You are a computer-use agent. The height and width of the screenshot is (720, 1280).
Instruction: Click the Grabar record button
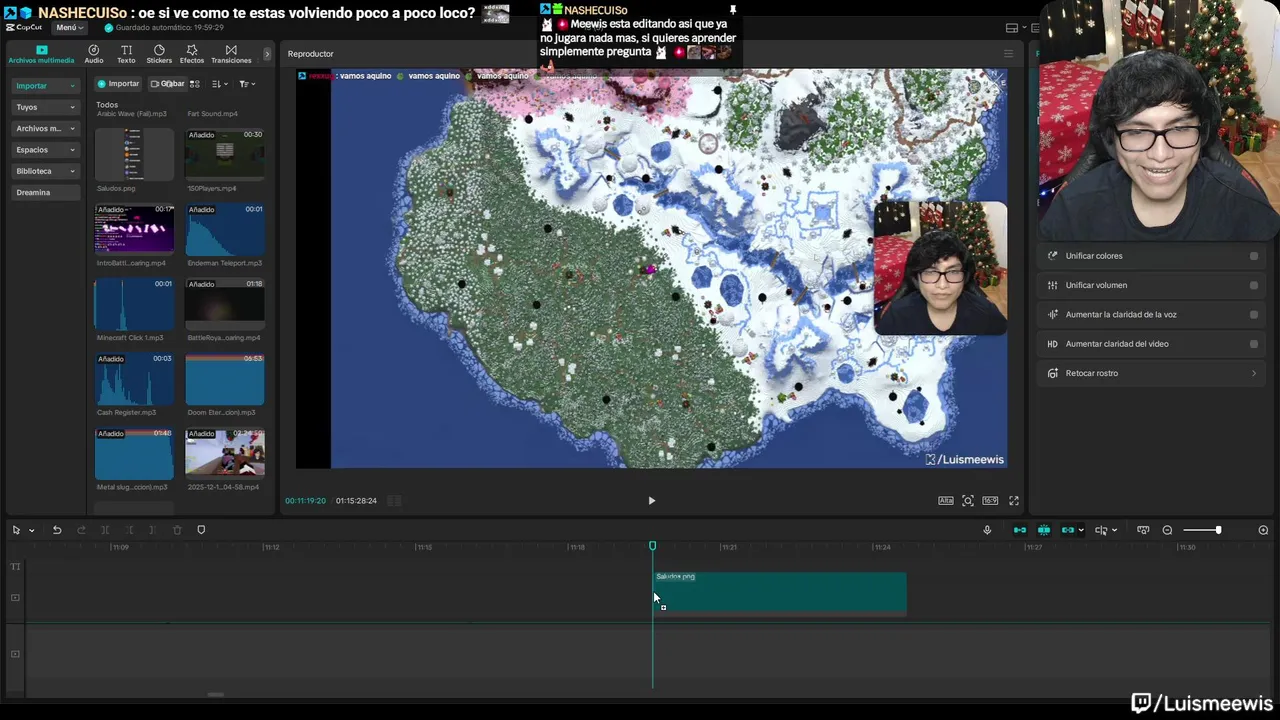coord(167,84)
